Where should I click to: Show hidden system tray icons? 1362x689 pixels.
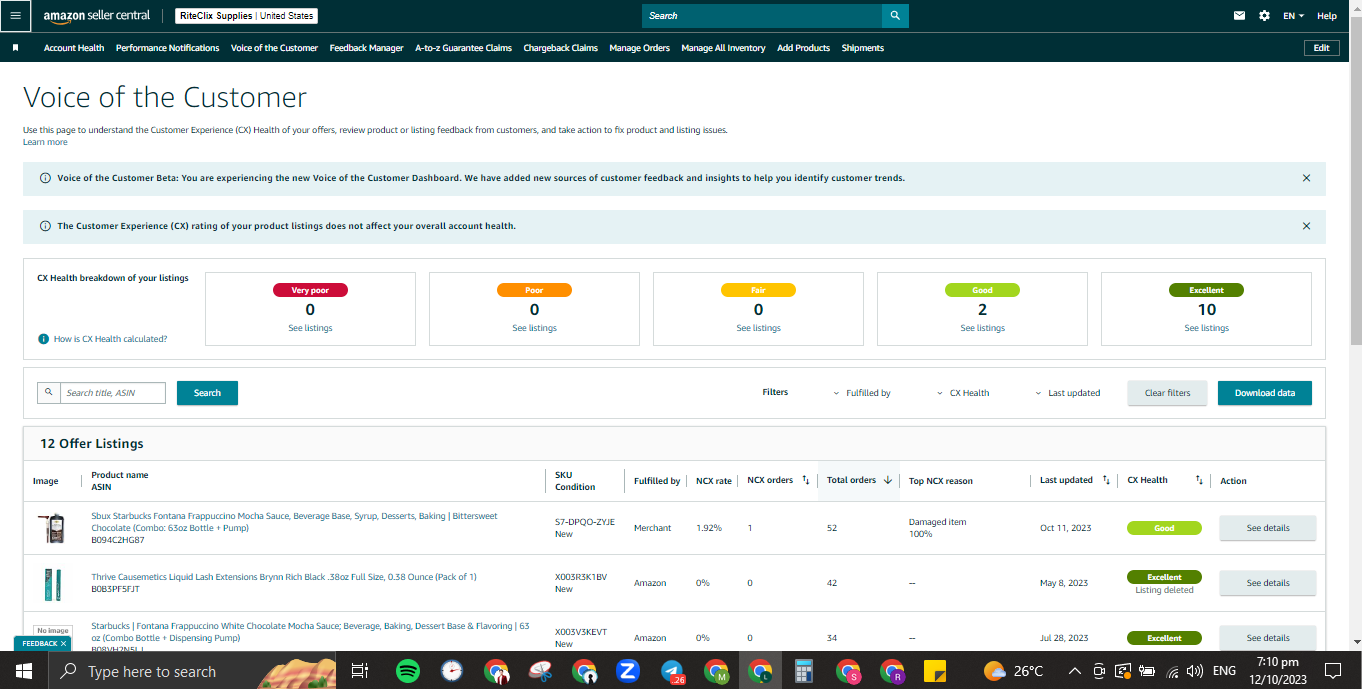click(1074, 671)
